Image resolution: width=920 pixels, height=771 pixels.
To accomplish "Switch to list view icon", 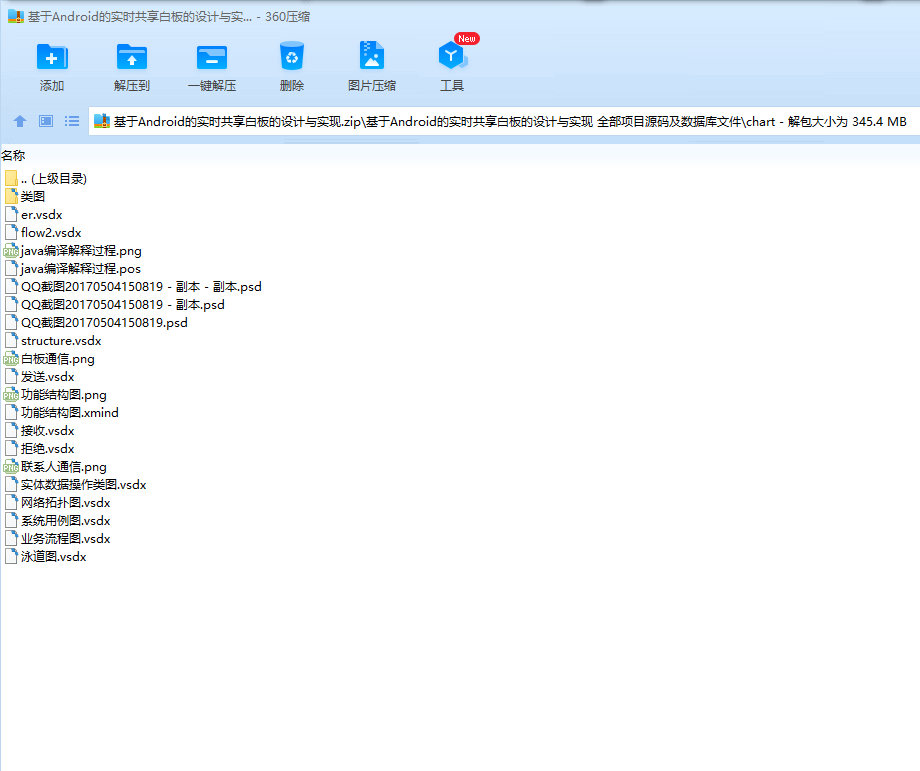I will [x=72, y=121].
